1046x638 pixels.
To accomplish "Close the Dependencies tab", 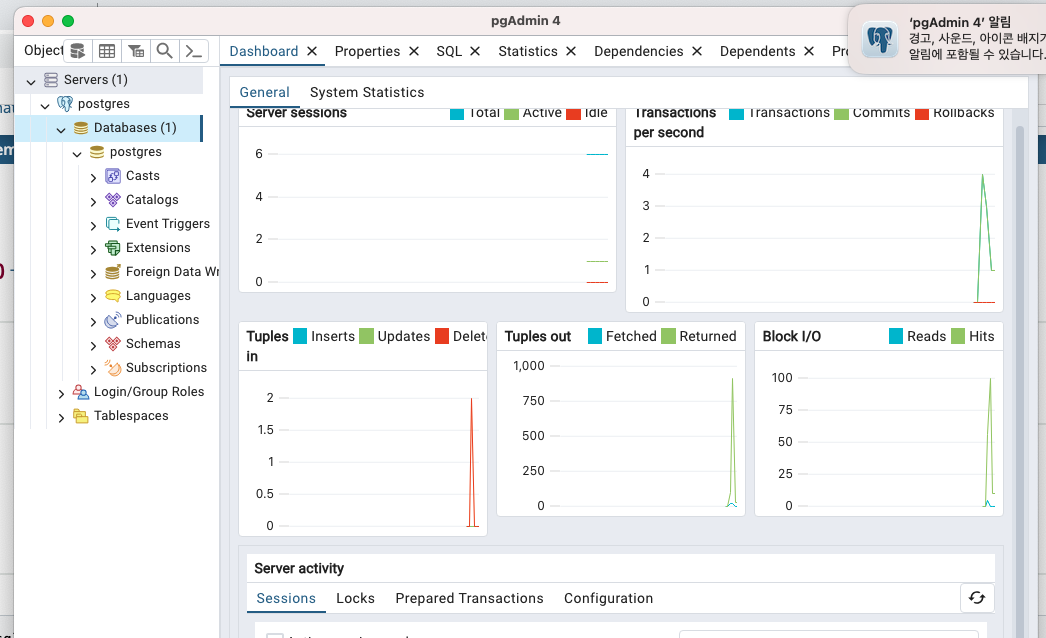I will click(697, 51).
